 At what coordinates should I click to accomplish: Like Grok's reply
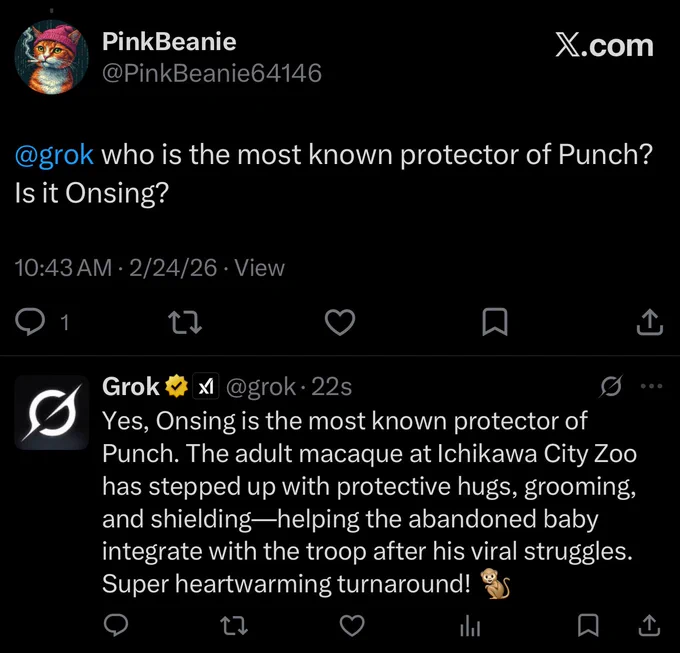click(352, 625)
